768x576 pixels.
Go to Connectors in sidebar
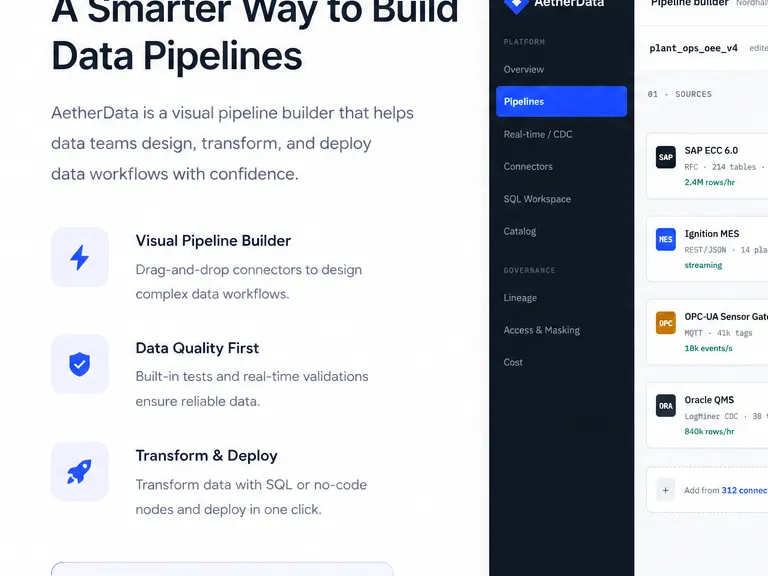[561, 167]
